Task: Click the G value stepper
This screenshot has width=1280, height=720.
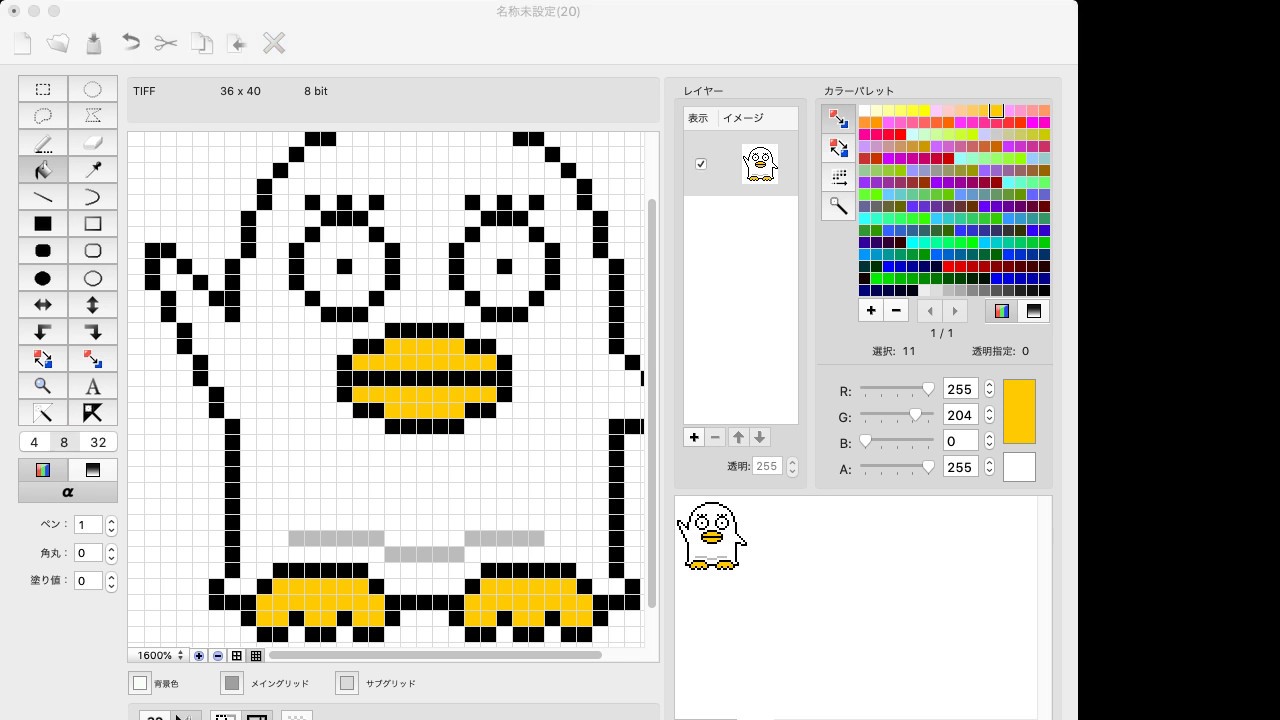Action: tap(989, 415)
